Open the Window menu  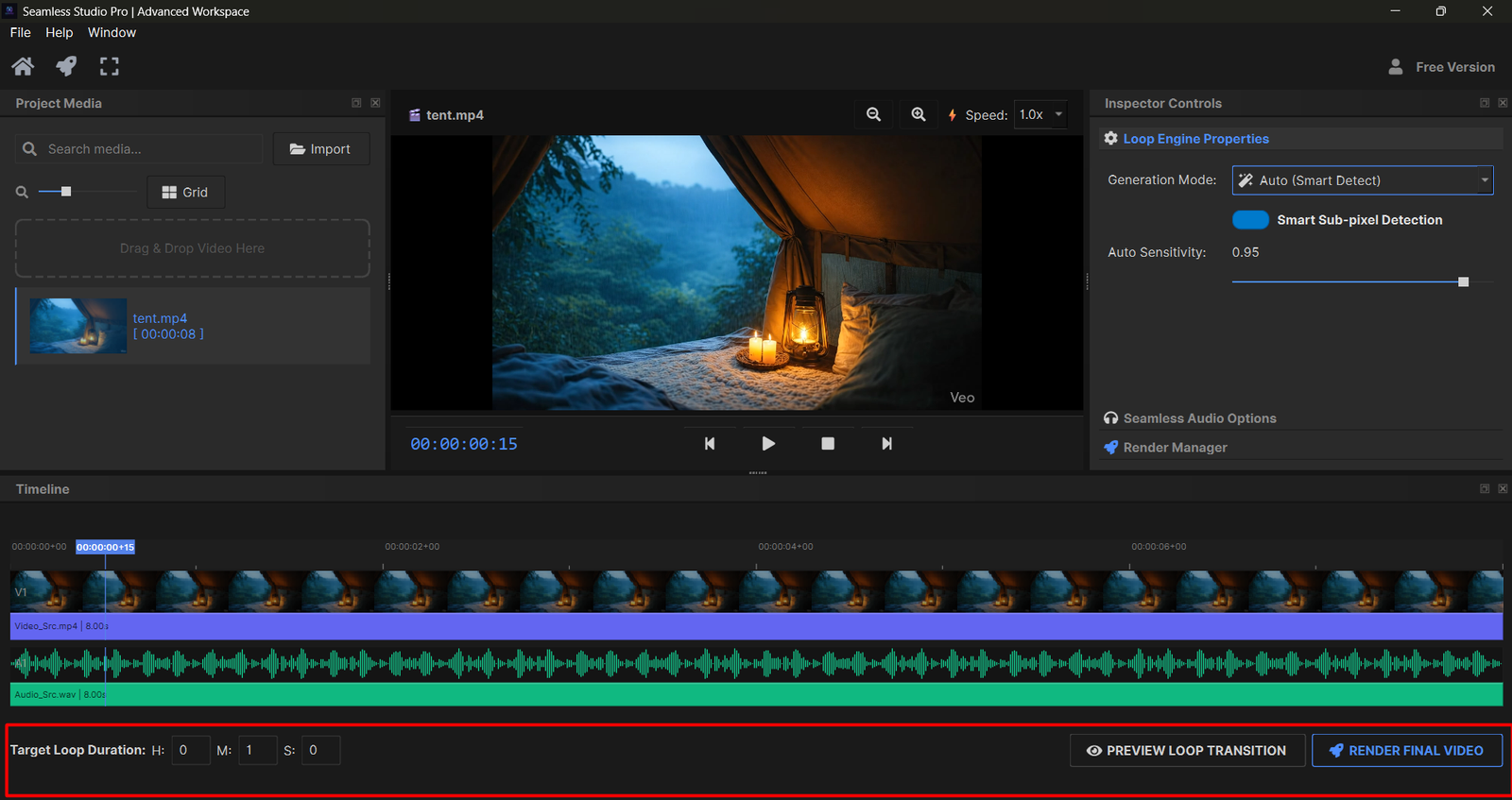[x=112, y=32]
